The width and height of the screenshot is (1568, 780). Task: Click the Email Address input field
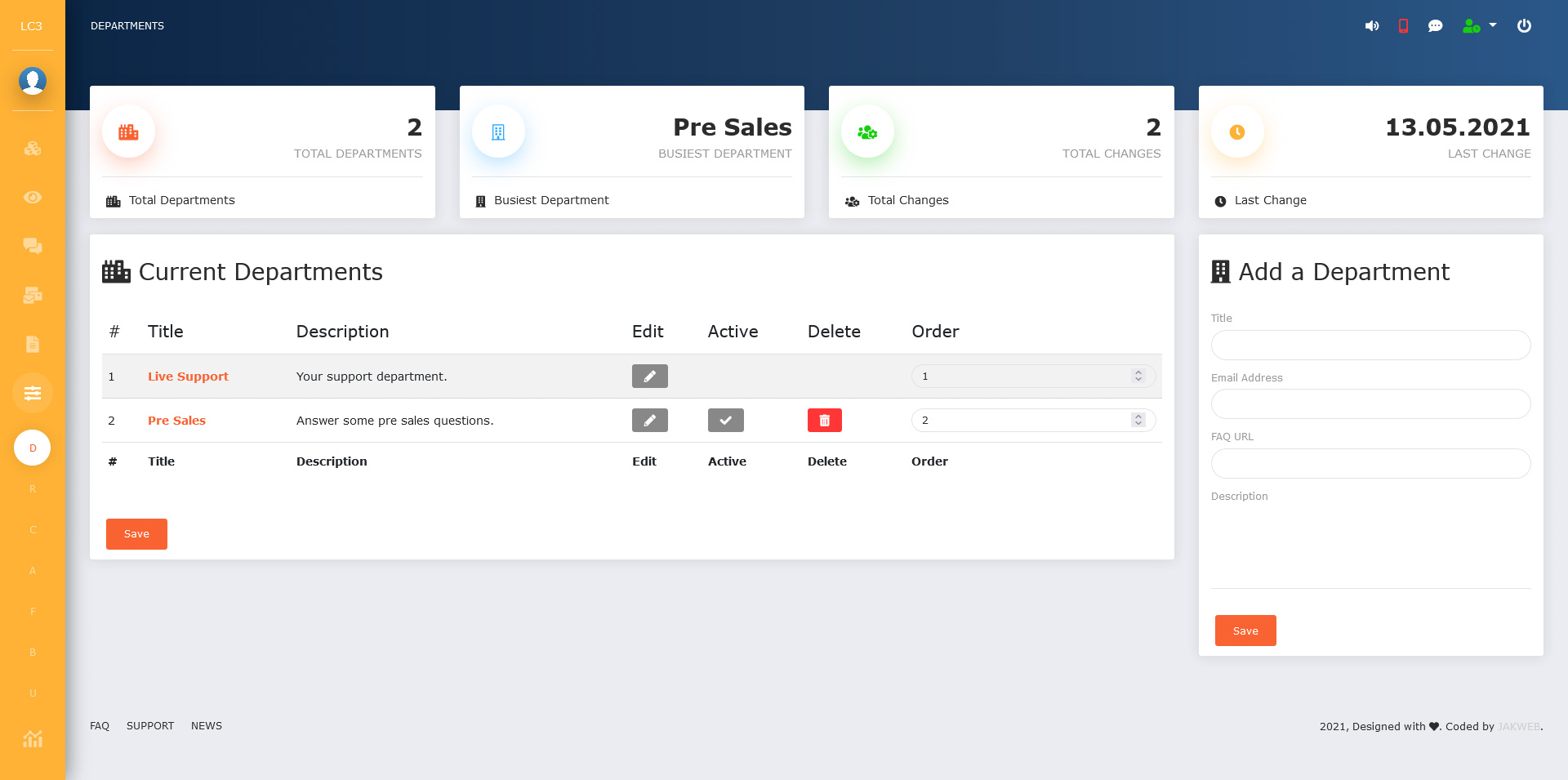click(x=1370, y=404)
